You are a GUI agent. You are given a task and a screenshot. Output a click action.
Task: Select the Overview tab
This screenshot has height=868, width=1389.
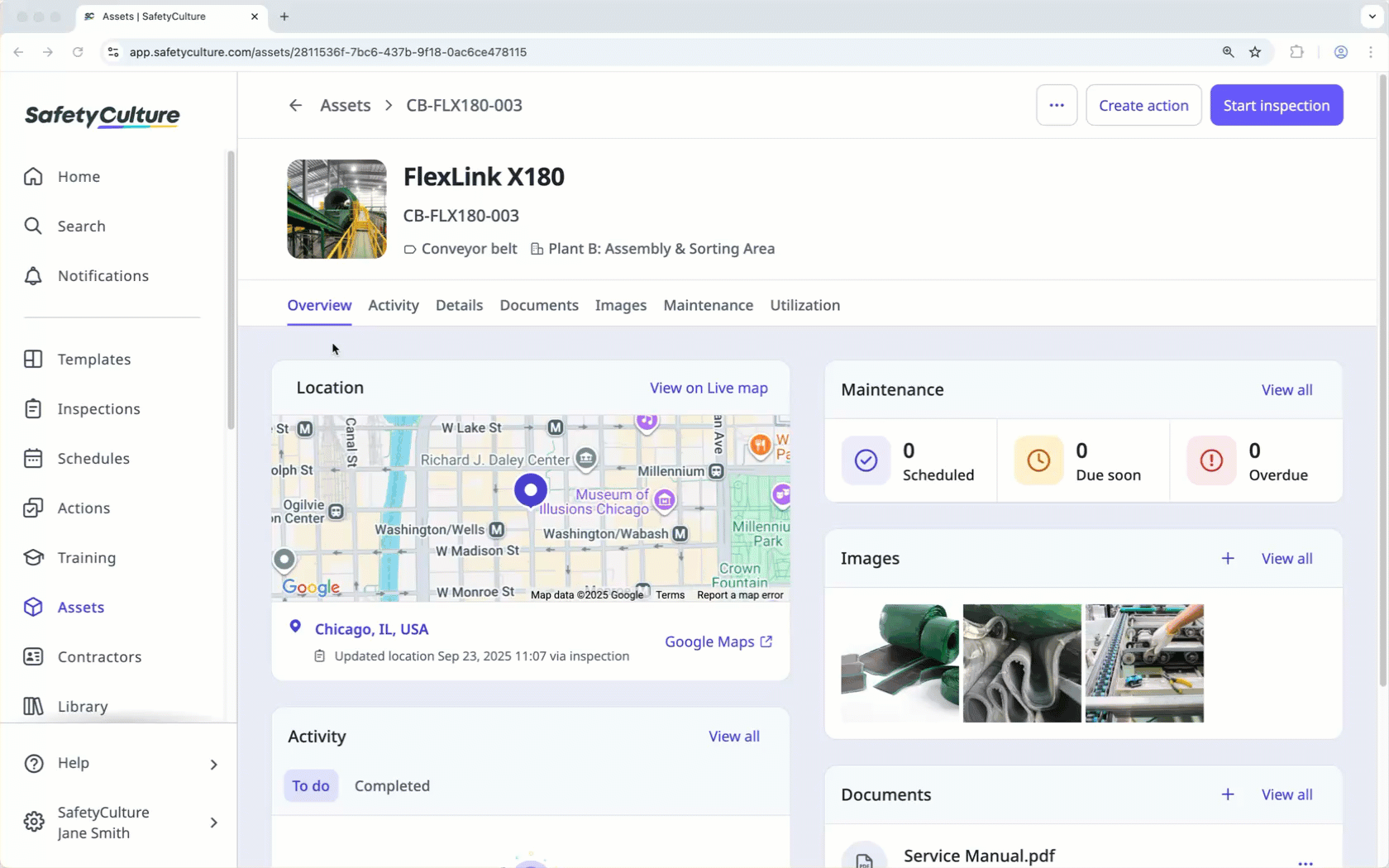319,305
